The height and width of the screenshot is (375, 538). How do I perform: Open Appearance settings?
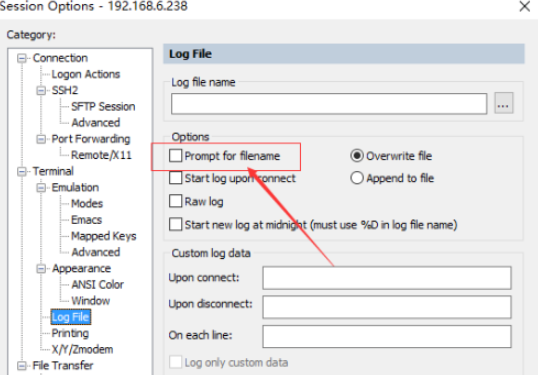click(81, 268)
